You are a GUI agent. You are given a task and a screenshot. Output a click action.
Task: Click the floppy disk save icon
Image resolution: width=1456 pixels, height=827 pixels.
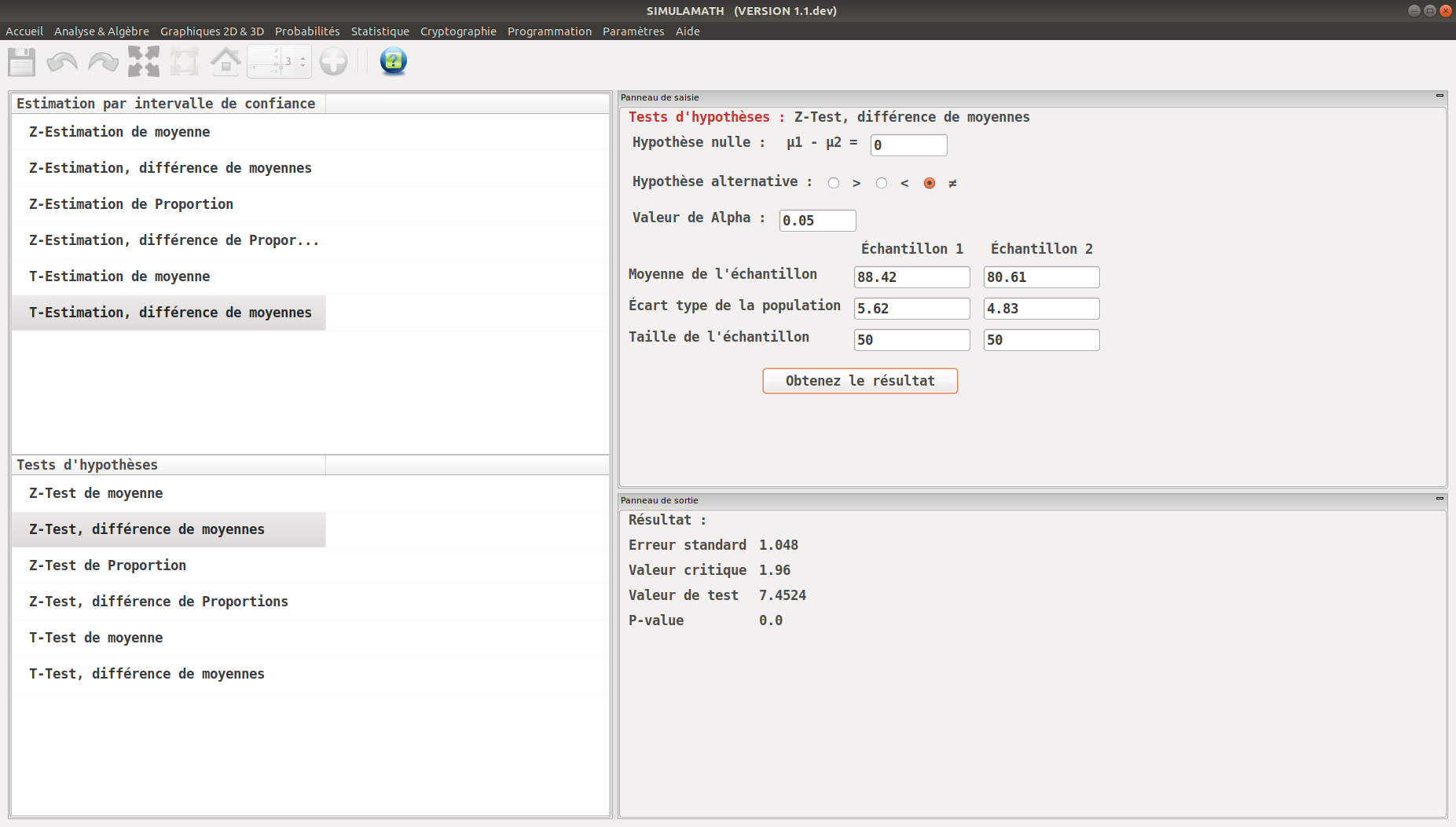click(22, 61)
